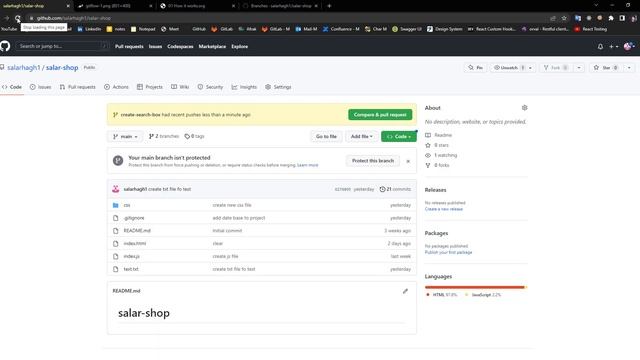Dismiss the branch protection notice
Viewport: 640px width, 360px height.
tap(408, 161)
